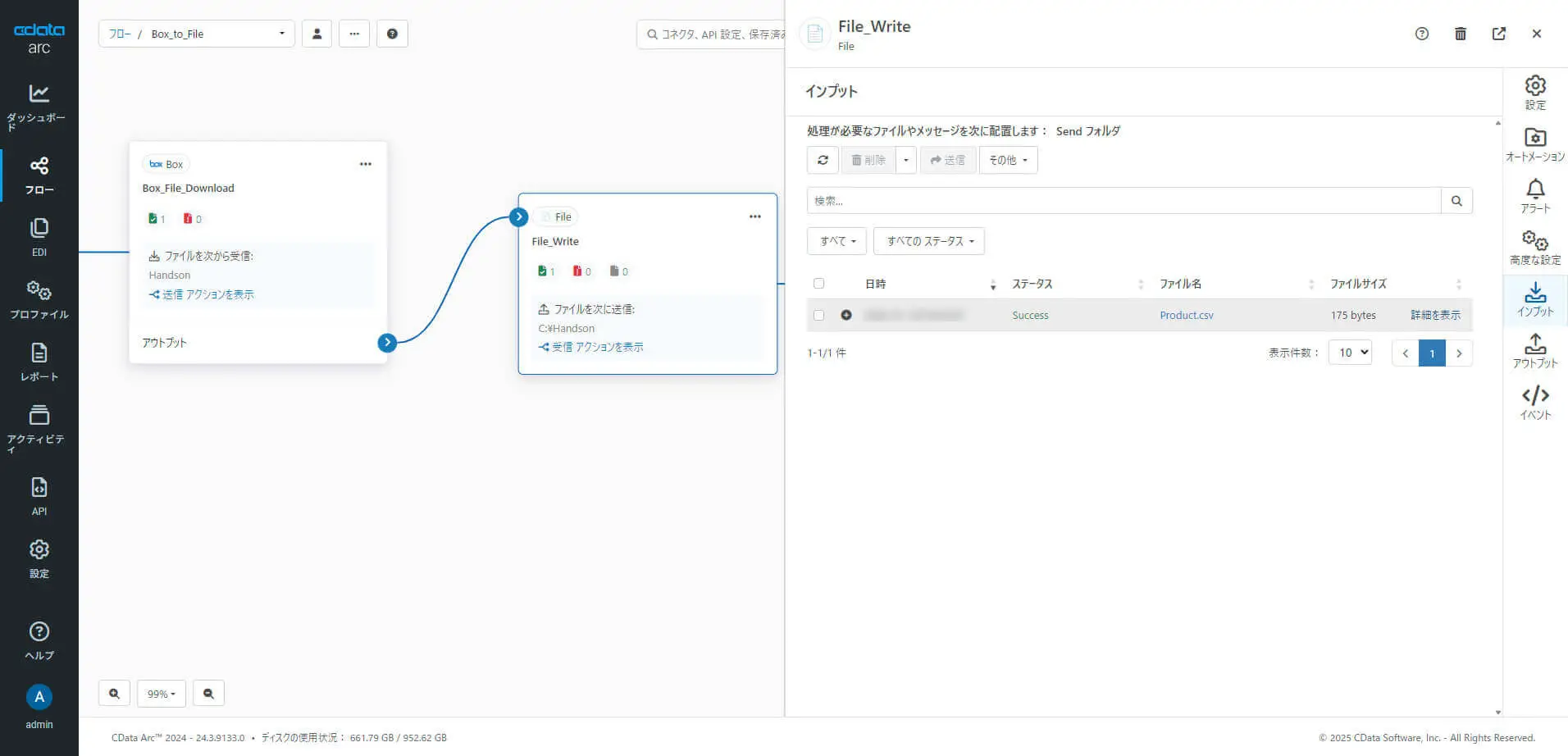This screenshot has width=1568, height=756.
Task: Switch to the 設定 tab in right panel
Action: coord(1535,92)
